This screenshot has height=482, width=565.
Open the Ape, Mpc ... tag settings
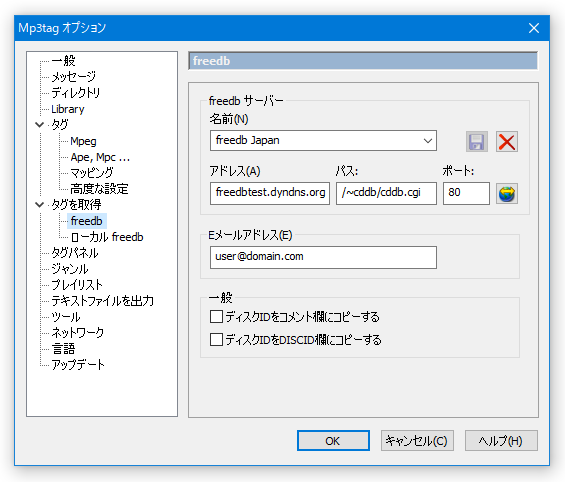coord(100,157)
